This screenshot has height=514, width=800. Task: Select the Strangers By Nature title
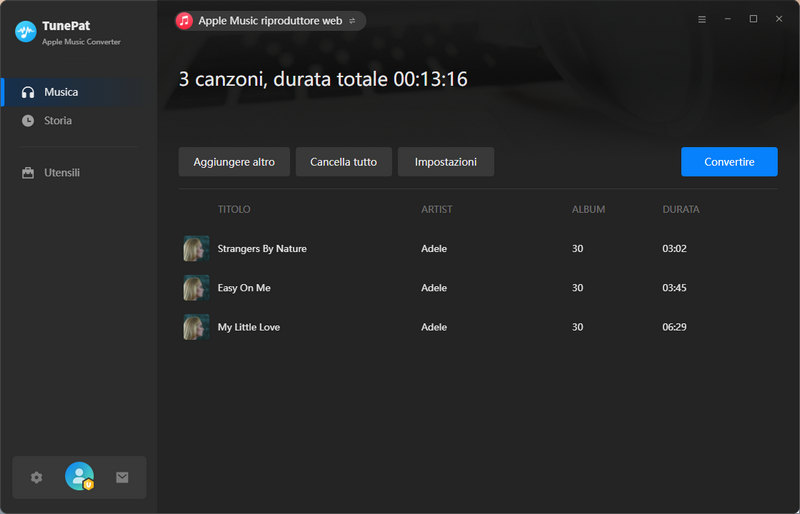click(x=262, y=249)
